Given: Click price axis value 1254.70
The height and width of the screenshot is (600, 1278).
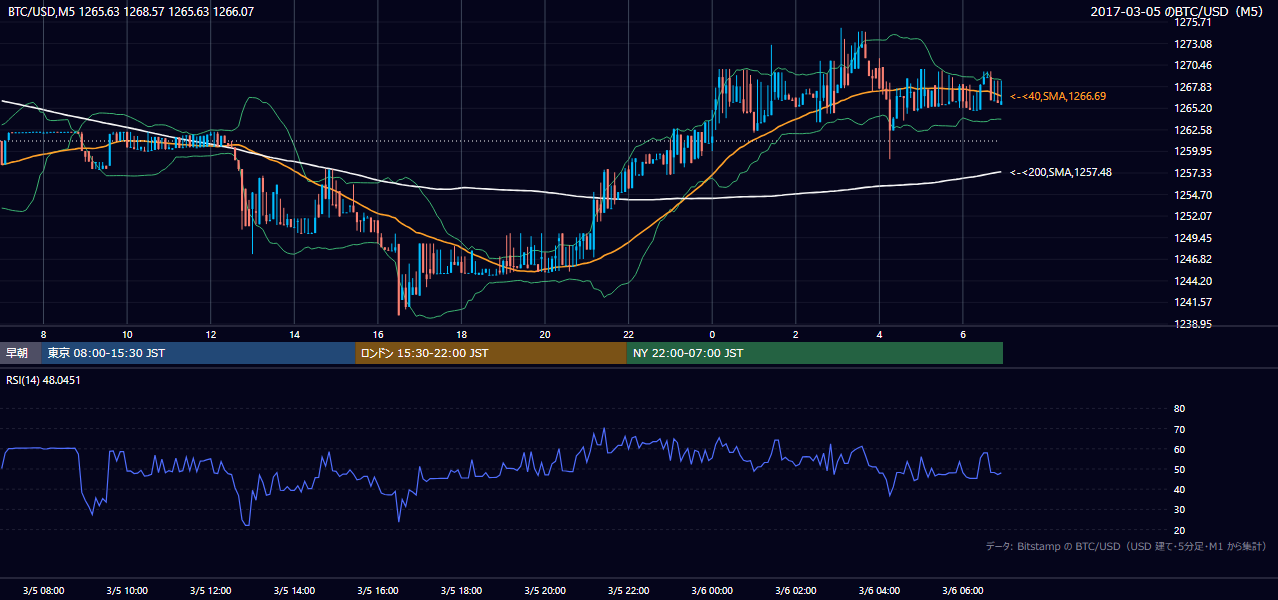Looking at the screenshot, I should tap(1193, 195).
